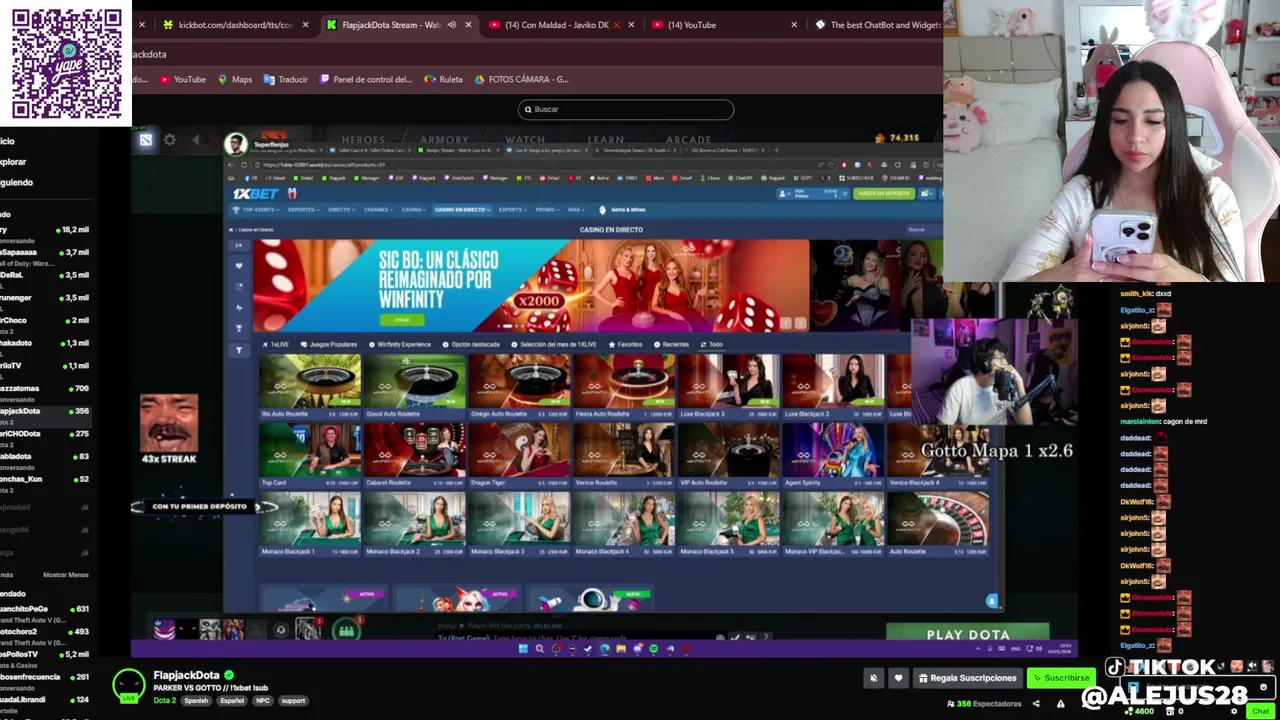Toggle notification bell for channel
The image size is (1280, 720).
click(873, 678)
